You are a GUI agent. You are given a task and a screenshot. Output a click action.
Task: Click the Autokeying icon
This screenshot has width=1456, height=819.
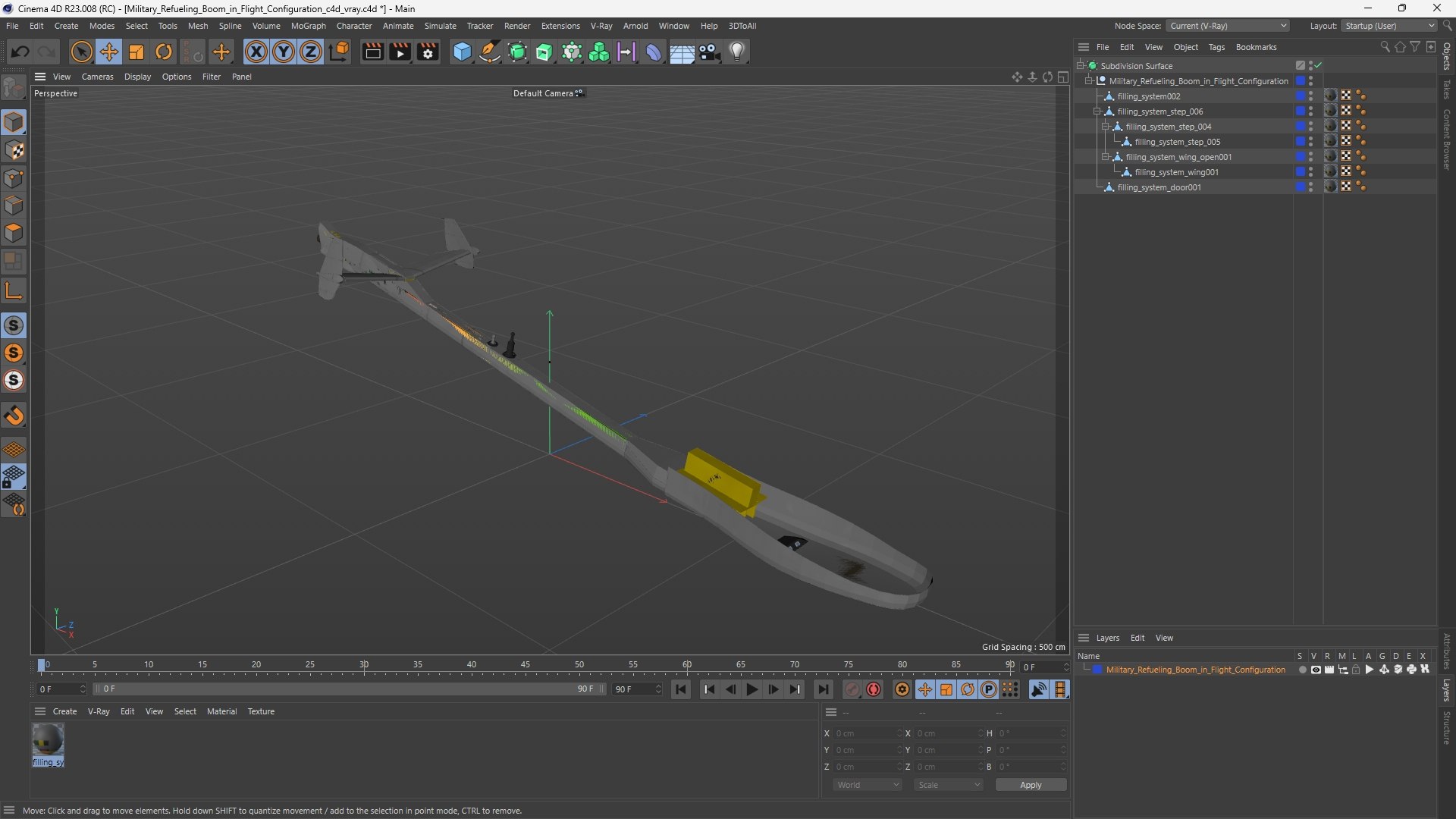tap(874, 689)
